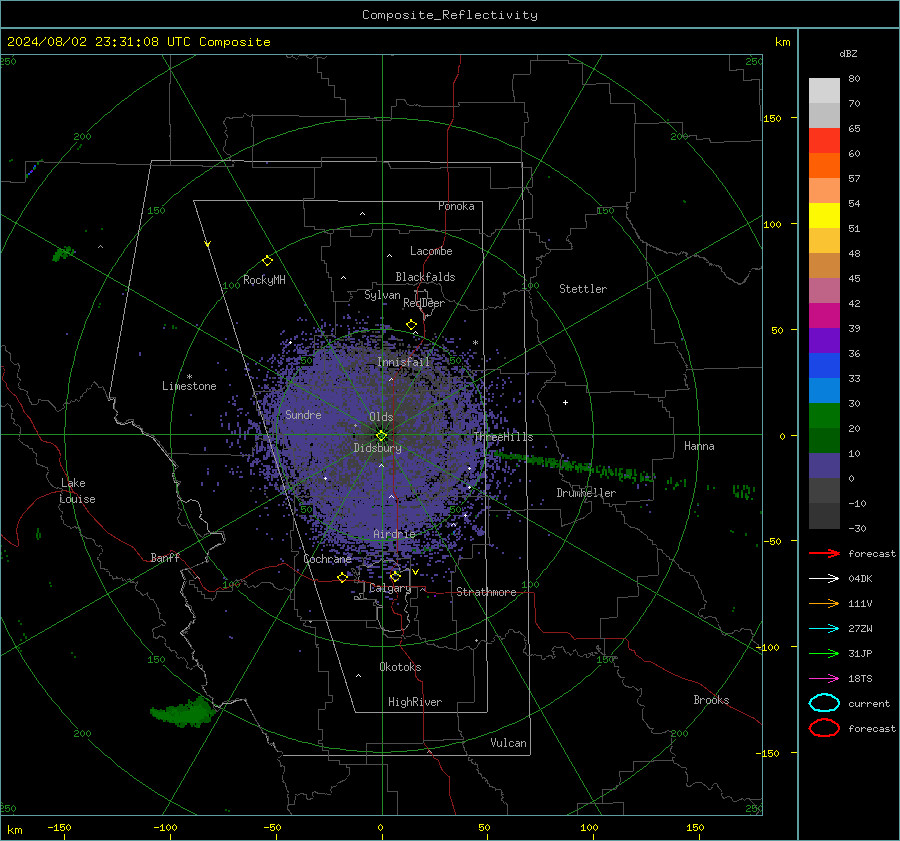Click the Brooks label
Viewport: 900px width, 841px height.
711,700
